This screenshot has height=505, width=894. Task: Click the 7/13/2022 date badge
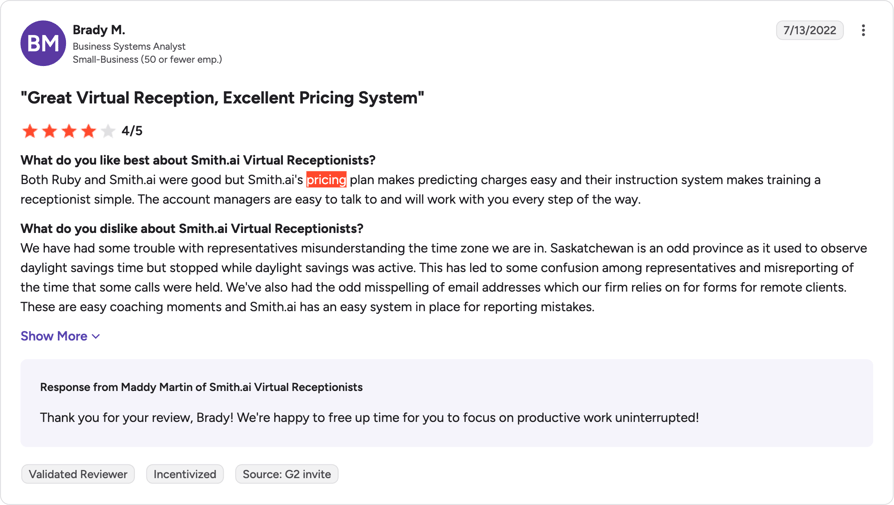pyautogui.click(x=810, y=30)
